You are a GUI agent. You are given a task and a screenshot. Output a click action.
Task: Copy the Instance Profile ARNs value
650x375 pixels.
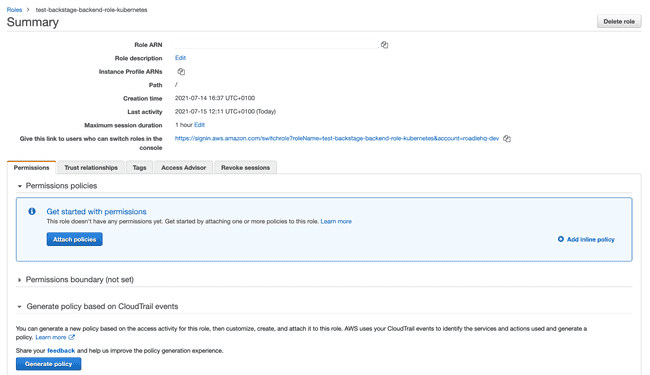[x=181, y=72]
